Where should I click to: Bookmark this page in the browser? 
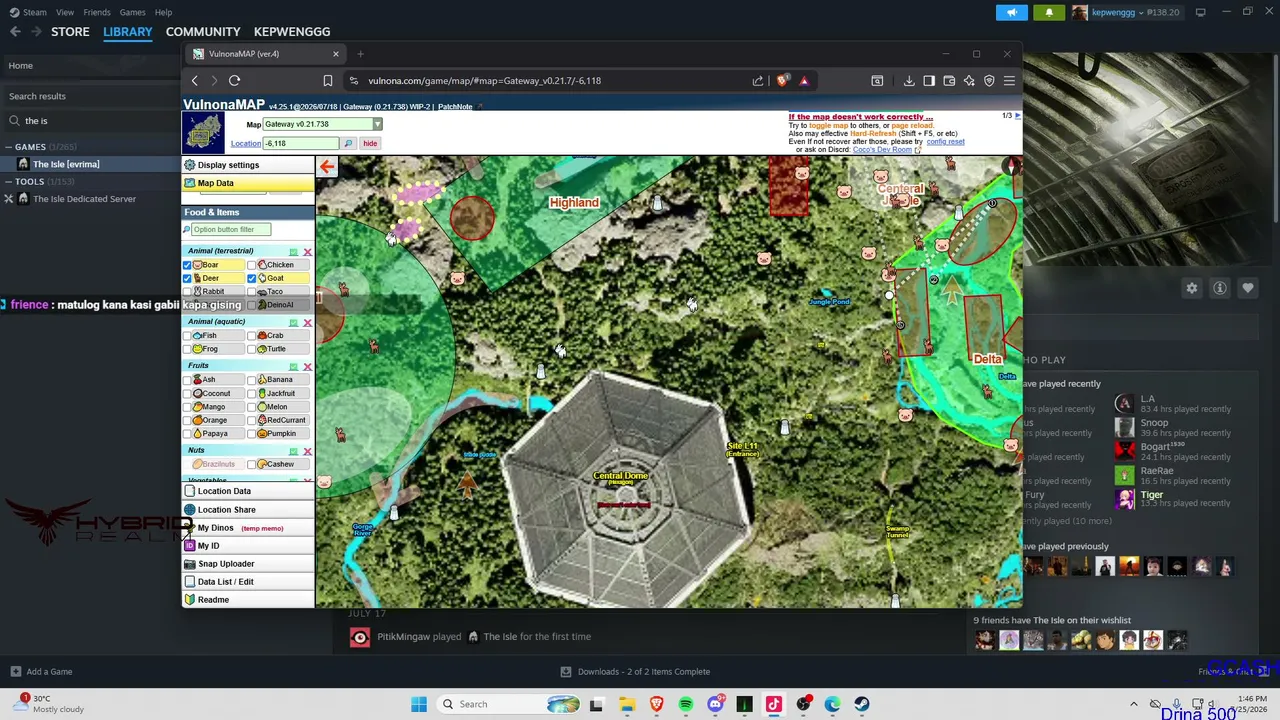(x=328, y=81)
